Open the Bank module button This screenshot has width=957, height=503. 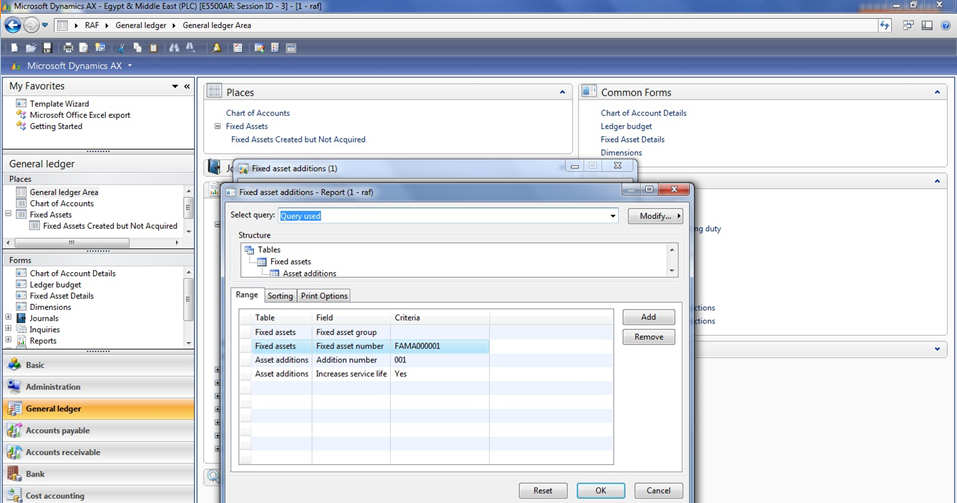coord(98,474)
